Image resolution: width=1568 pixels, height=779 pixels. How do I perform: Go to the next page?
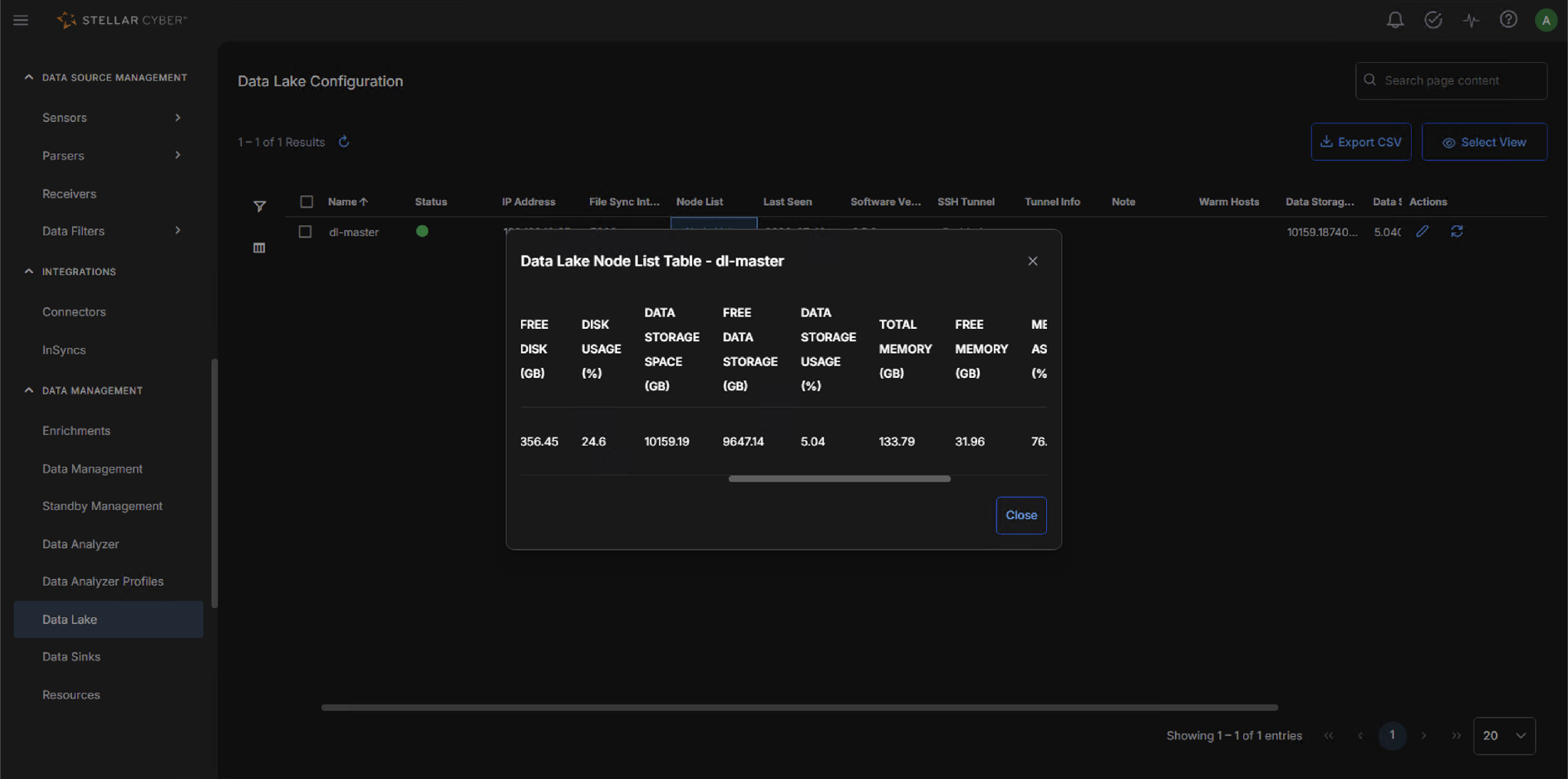pos(1424,736)
